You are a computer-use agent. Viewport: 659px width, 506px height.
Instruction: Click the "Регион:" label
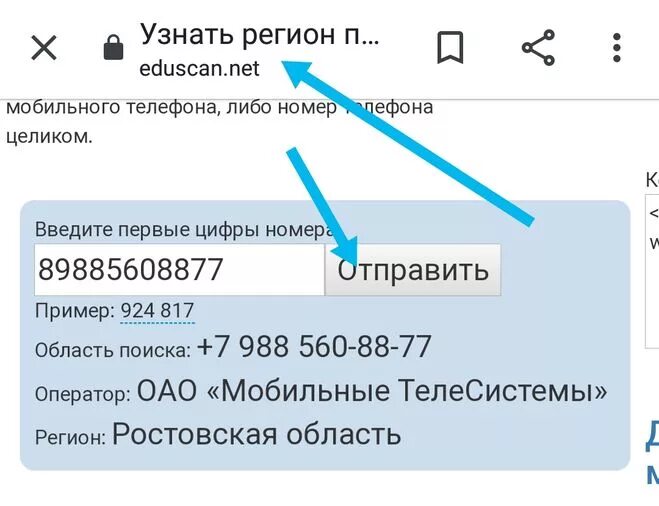[x=70, y=437]
